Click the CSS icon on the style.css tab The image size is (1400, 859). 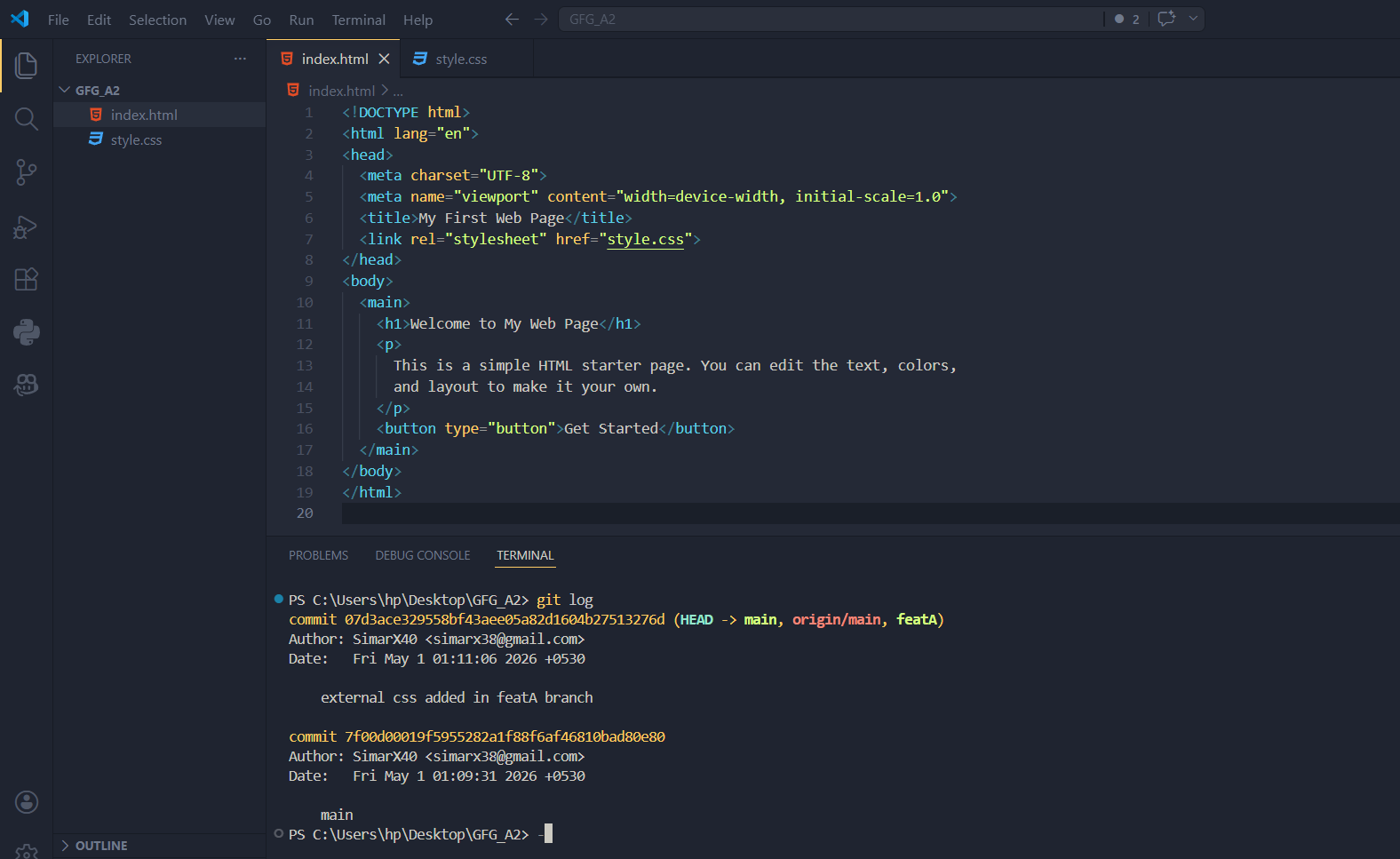pos(420,59)
